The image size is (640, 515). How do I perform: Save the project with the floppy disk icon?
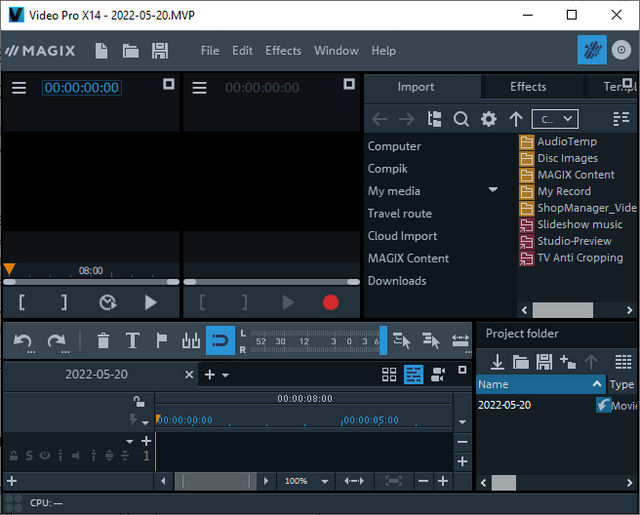159,51
